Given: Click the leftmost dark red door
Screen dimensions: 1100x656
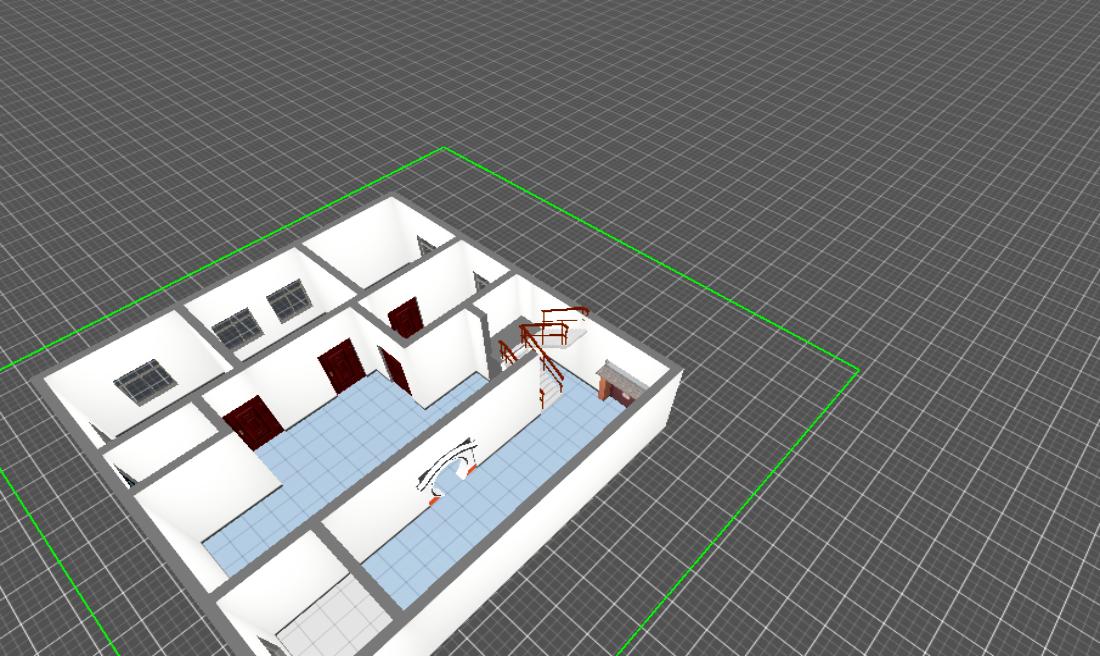Looking at the screenshot, I should point(254,422).
